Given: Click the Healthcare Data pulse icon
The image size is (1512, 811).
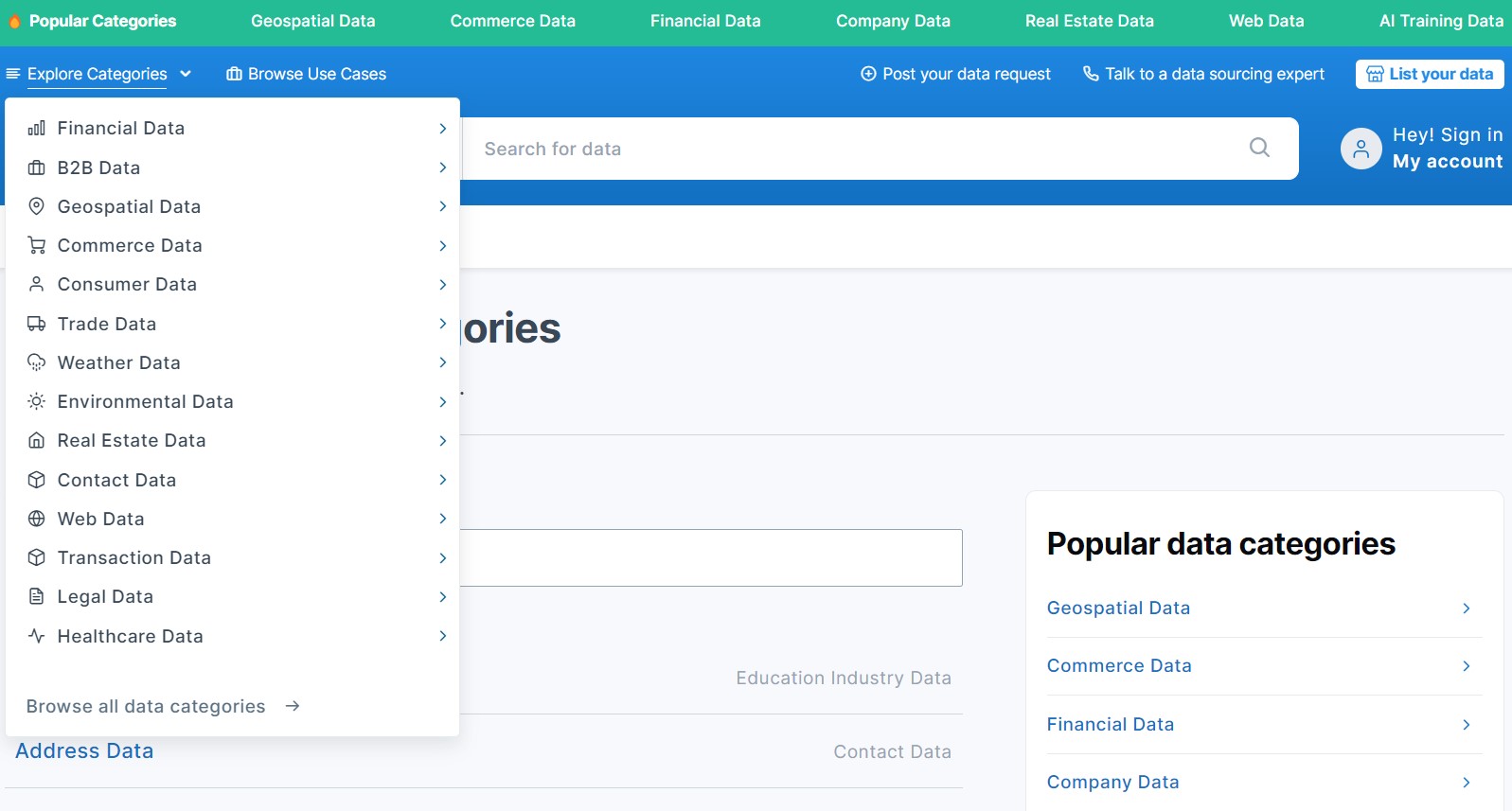Looking at the screenshot, I should 37,636.
